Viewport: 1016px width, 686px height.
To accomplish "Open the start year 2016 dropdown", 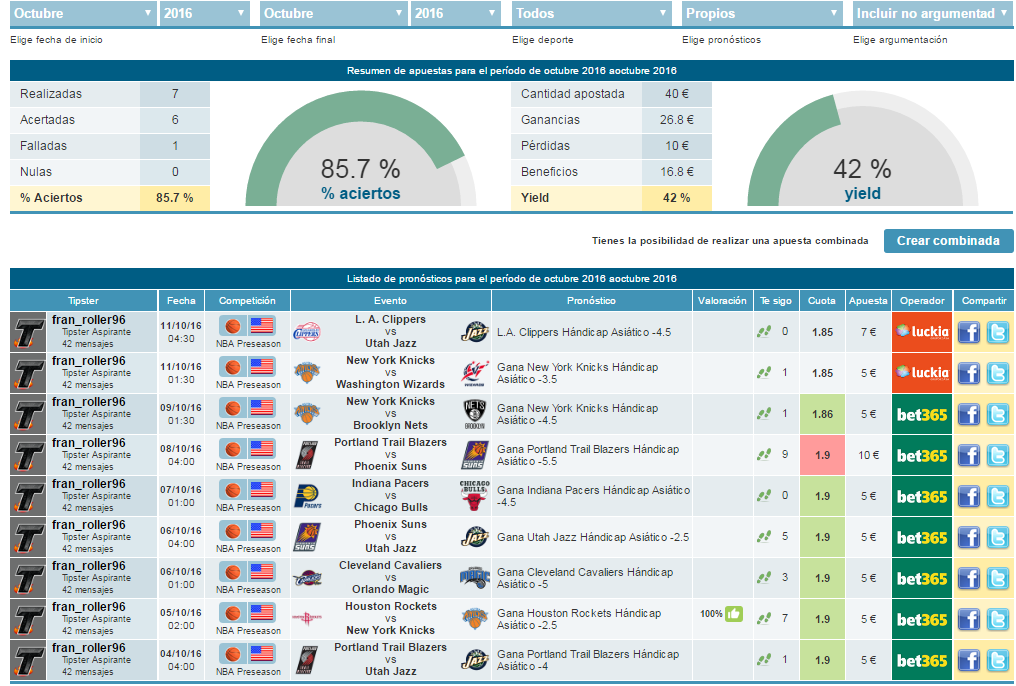I will point(205,13).
